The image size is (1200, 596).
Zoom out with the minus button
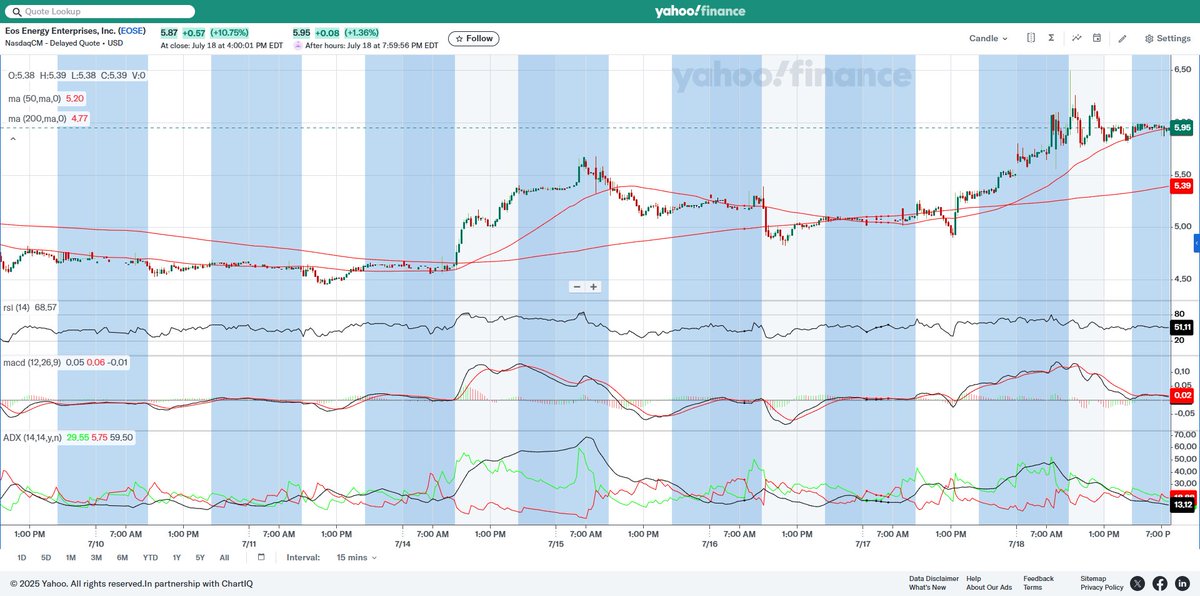click(x=577, y=287)
